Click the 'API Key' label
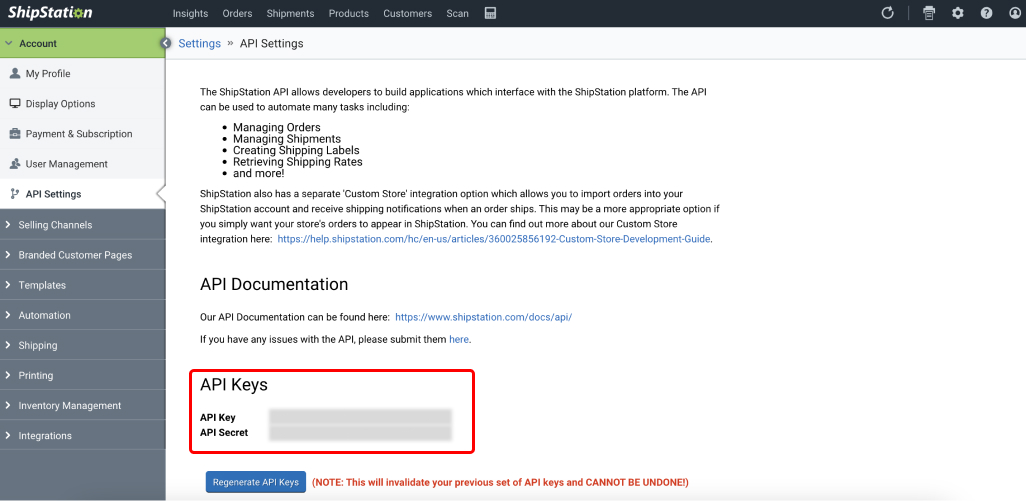This screenshot has height=501, width=1026. pos(218,417)
